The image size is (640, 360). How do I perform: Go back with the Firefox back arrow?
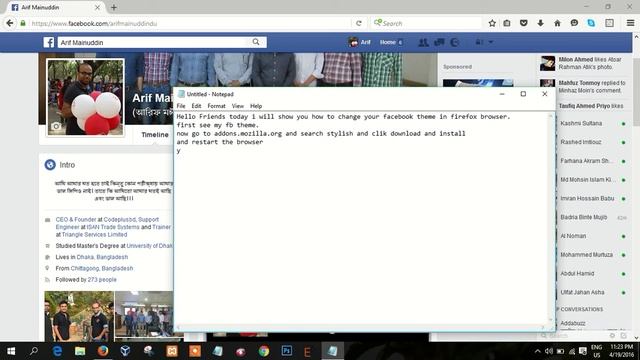pyautogui.click(x=10, y=23)
